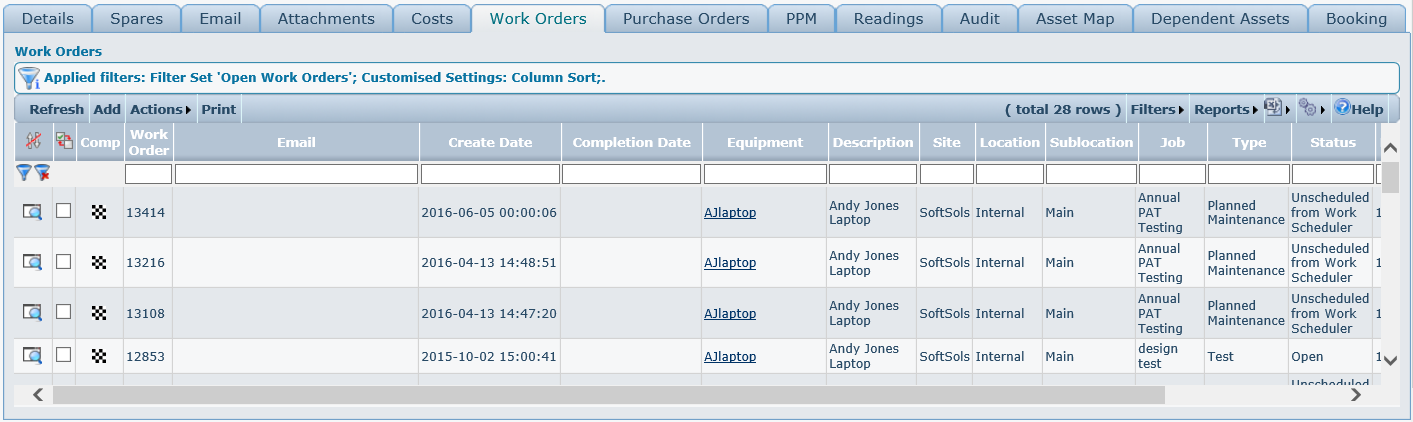Open the gears settings menu
Viewport: 1413px width, 422px height.
point(1307,108)
